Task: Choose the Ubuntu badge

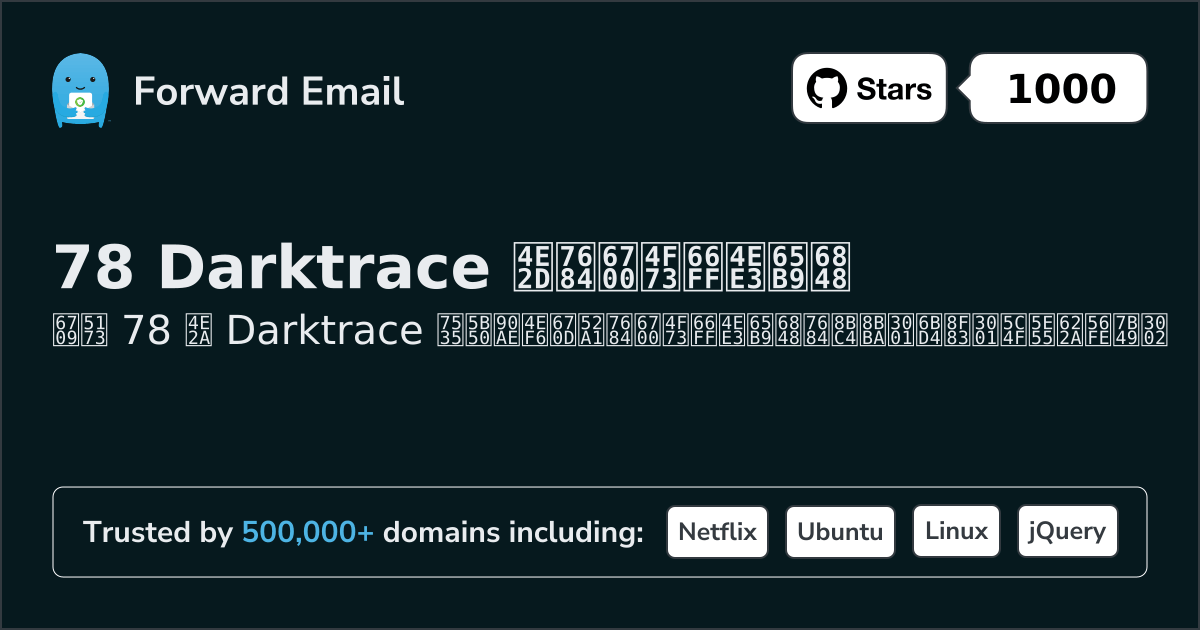Action: point(840,532)
